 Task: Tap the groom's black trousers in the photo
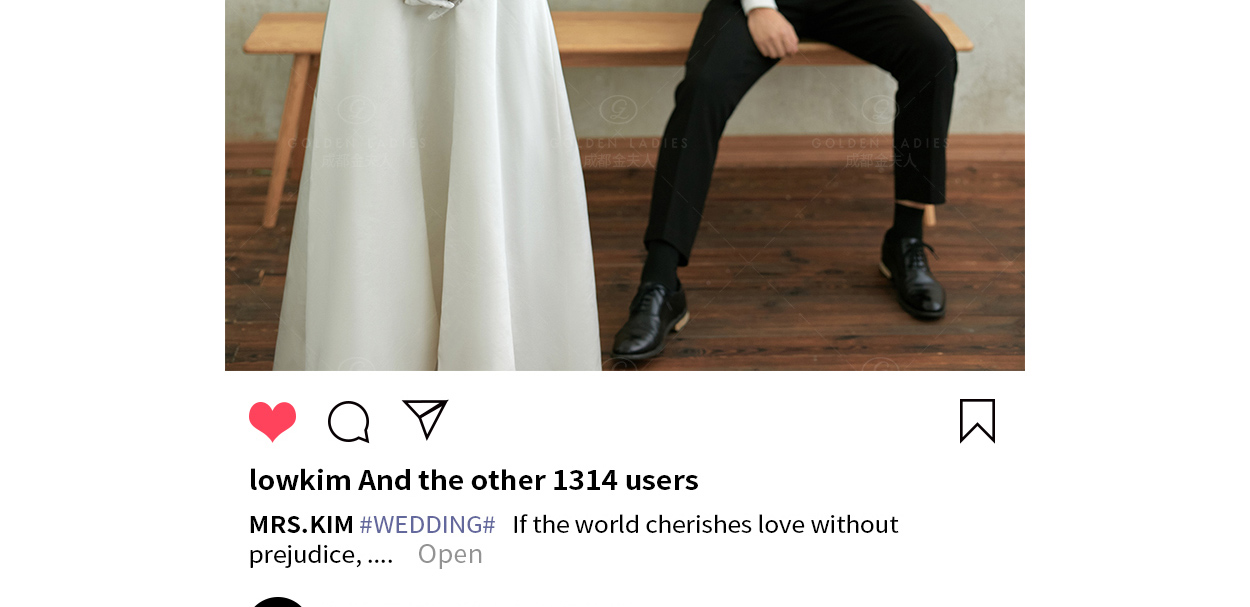coord(800,120)
